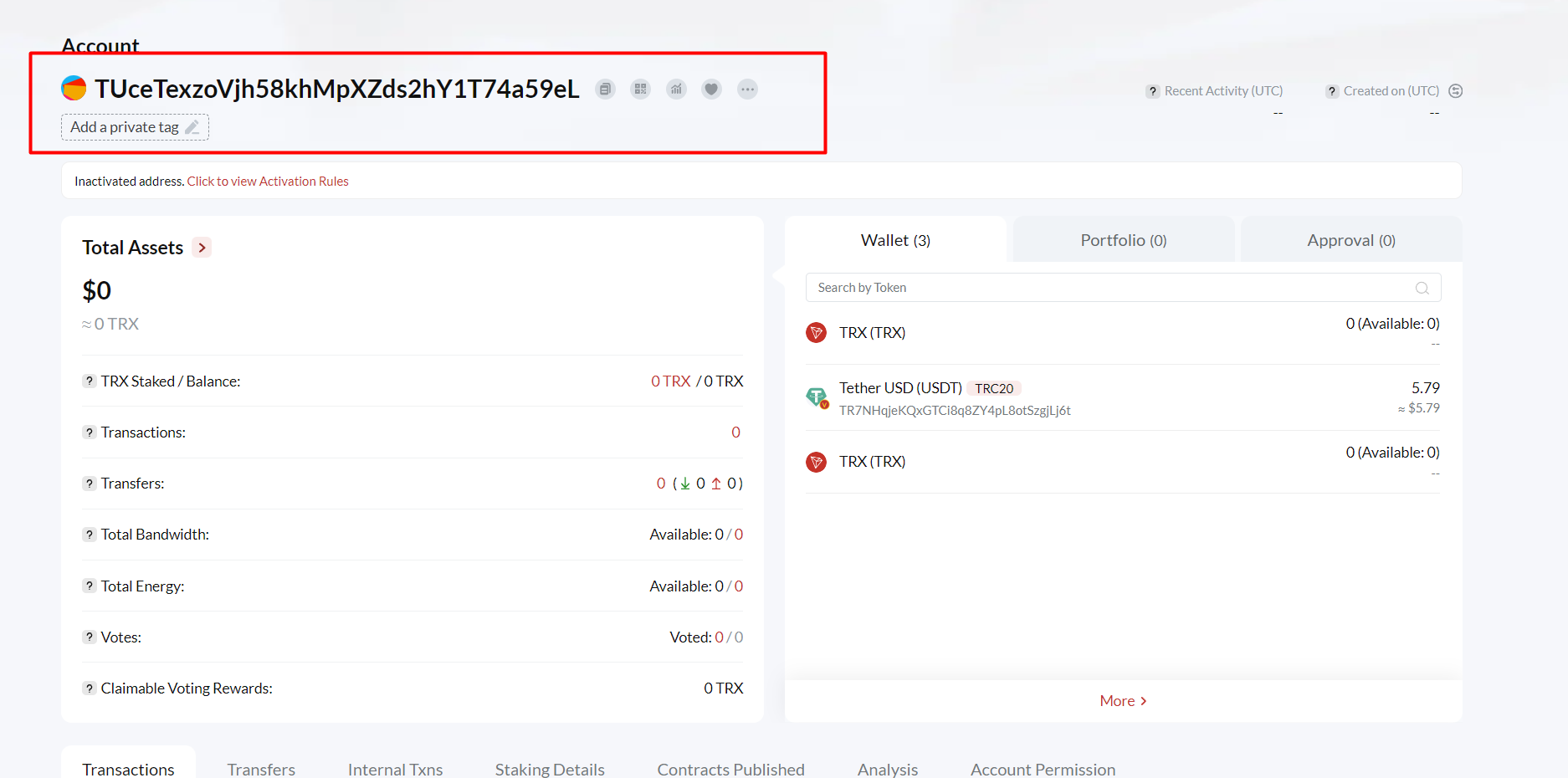1568x778 pixels.
Task: Click the account address text TUceTexzo...
Action: coord(336,89)
